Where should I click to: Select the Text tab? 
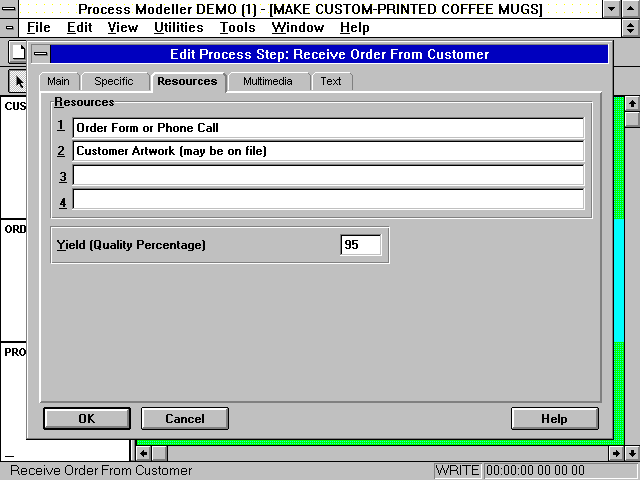point(330,81)
